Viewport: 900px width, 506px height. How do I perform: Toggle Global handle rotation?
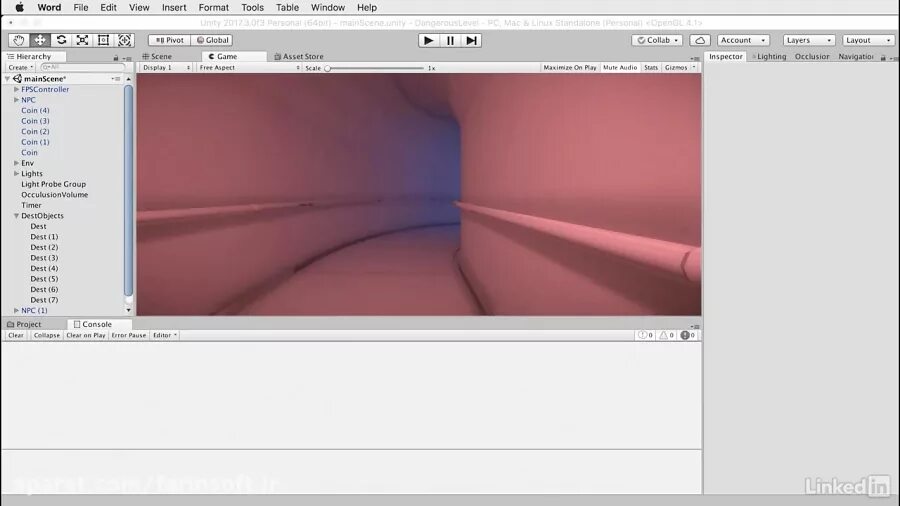pos(212,40)
